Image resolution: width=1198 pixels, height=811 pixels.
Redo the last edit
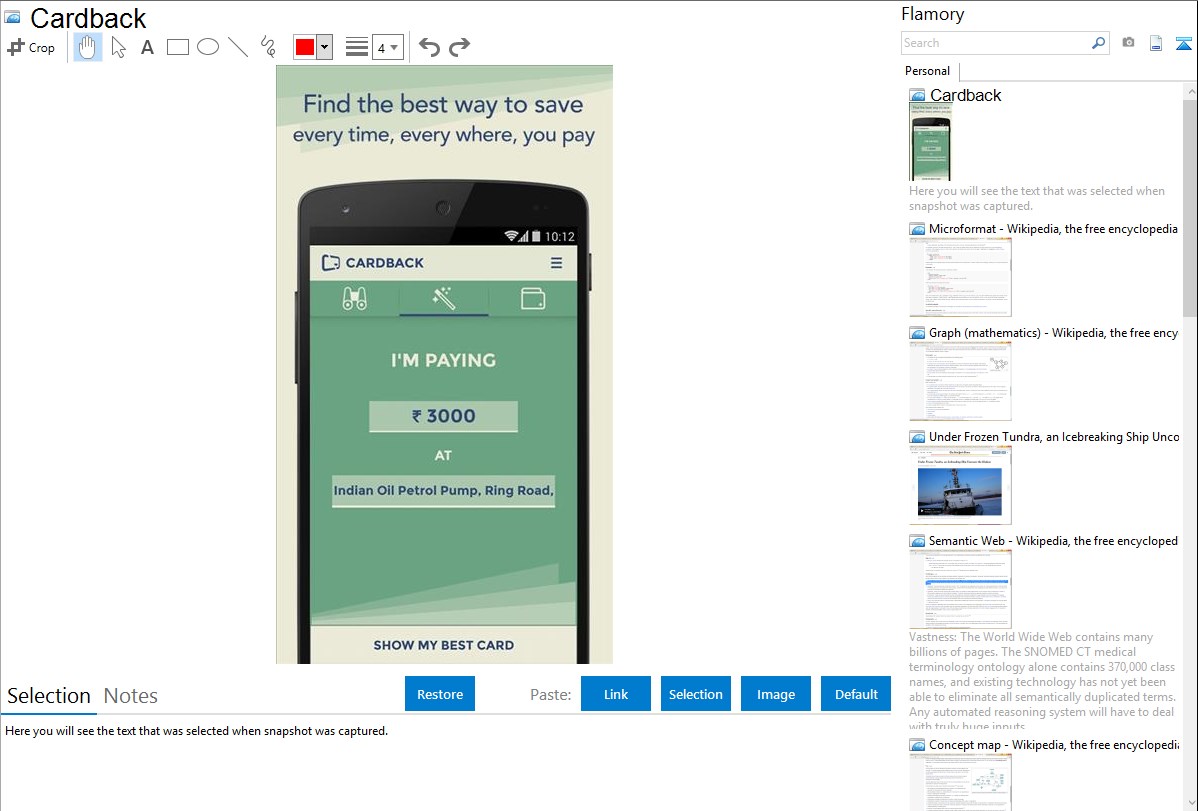click(459, 47)
